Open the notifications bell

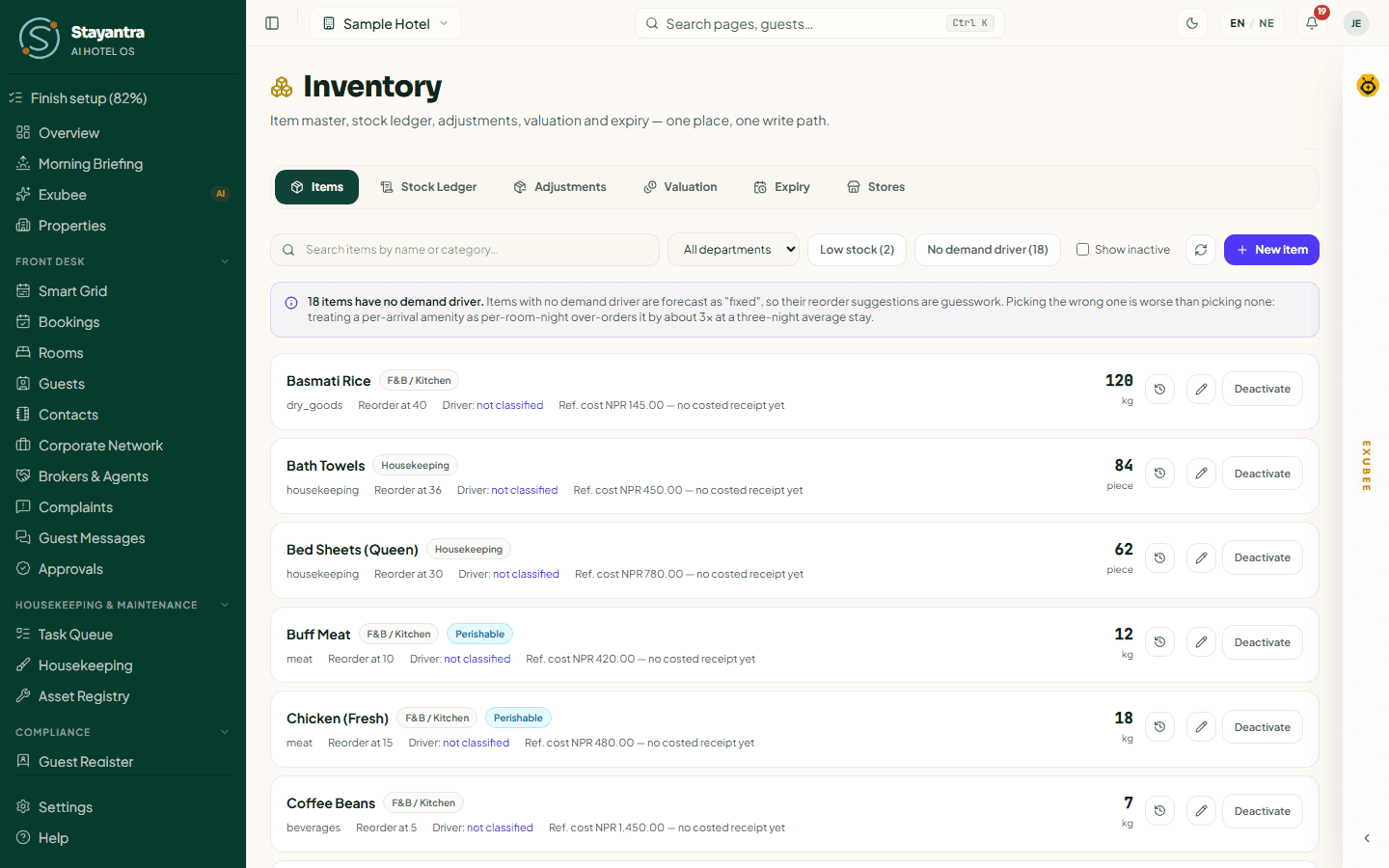pos(1312,23)
